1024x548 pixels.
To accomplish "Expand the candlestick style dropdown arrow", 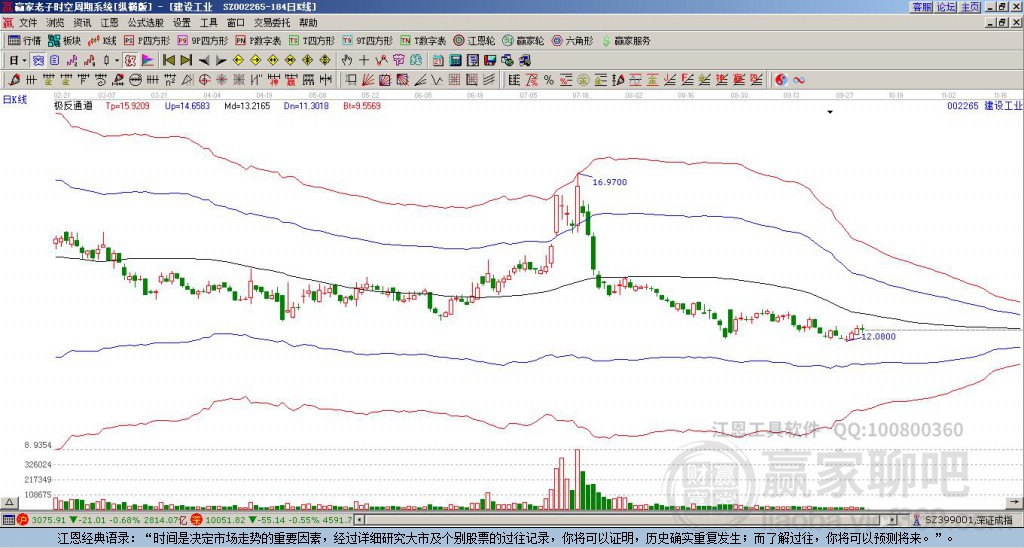I will click(x=117, y=61).
